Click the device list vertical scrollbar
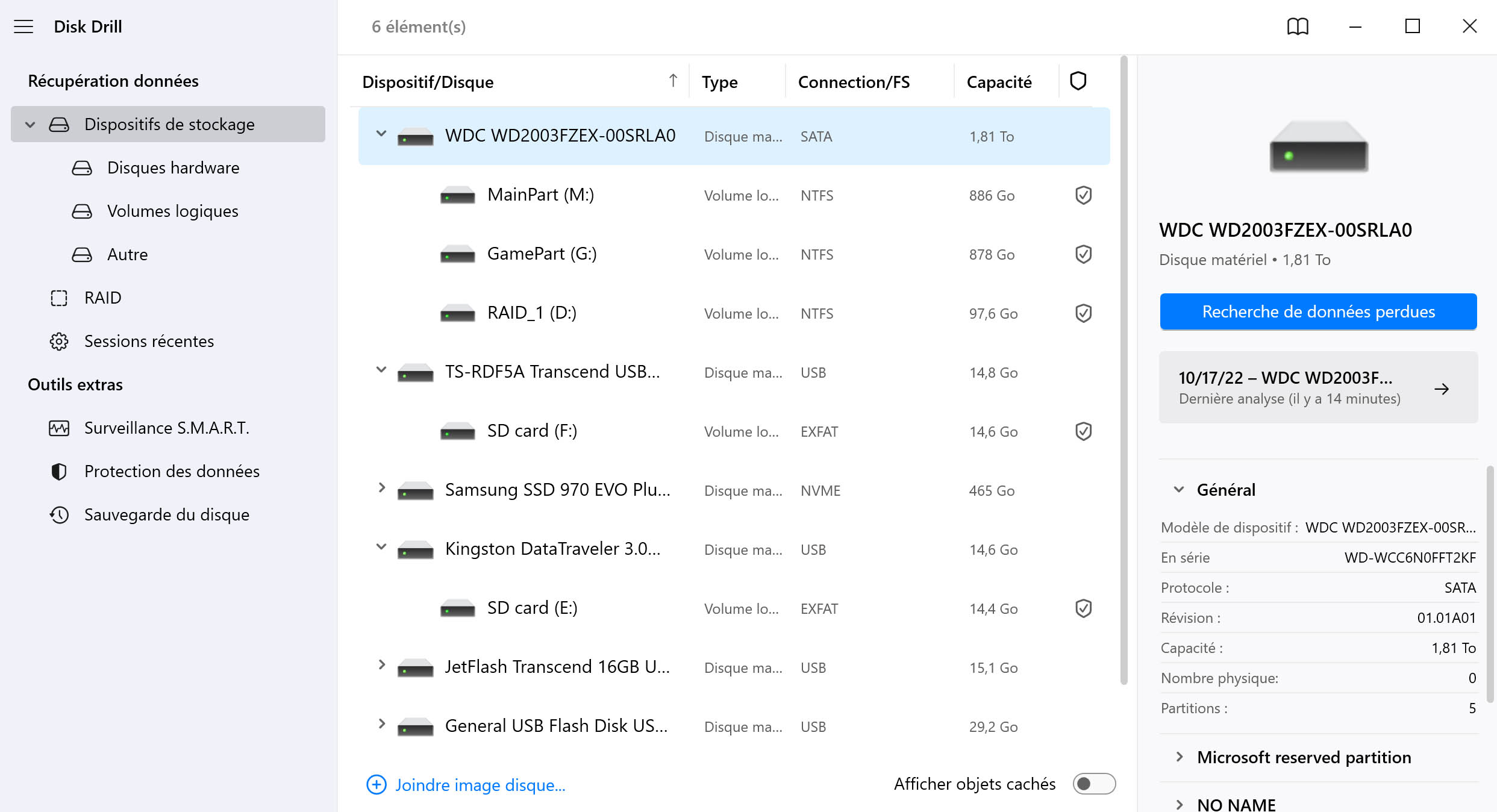Screen dimensions: 1497x812 point(1124,370)
